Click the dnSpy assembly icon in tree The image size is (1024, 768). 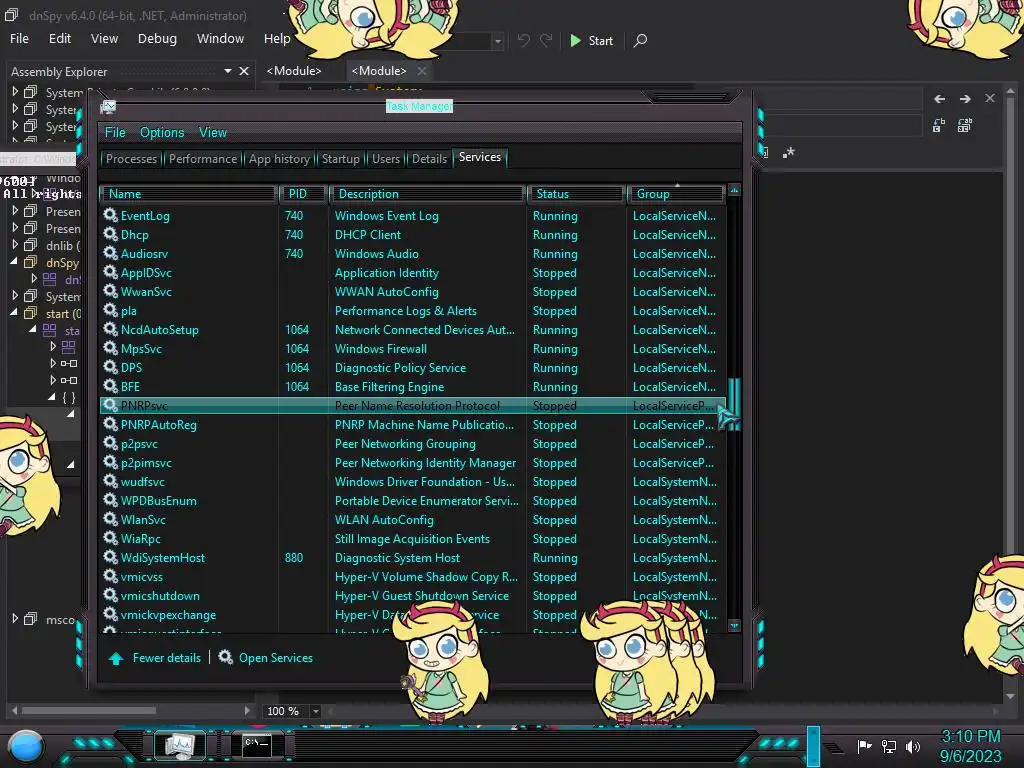tap(30, 263)
